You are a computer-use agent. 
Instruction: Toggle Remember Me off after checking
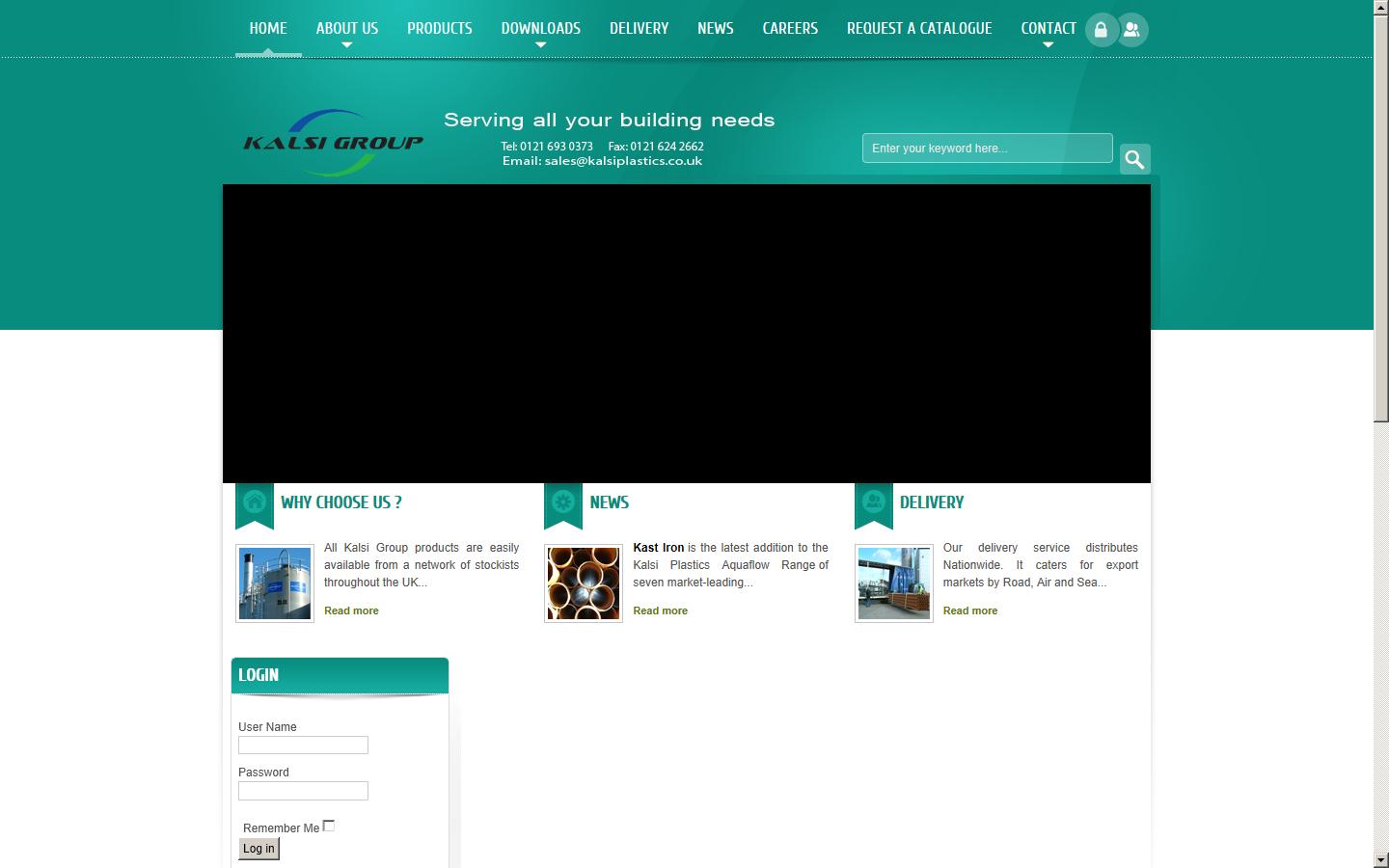pos(329,825)
